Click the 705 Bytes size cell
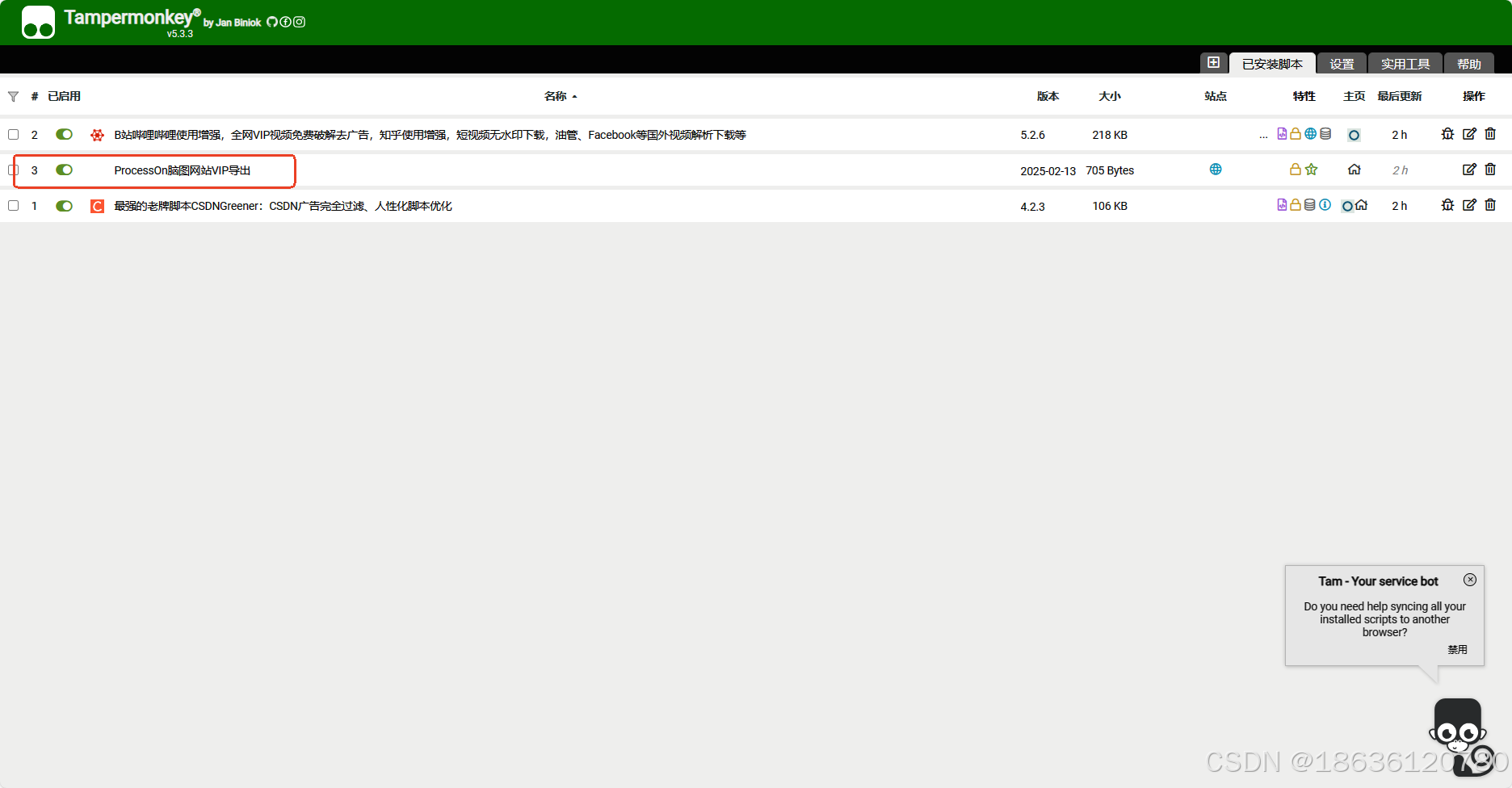Image resolution: width=1512 pixels, height=788 pixels. click(x=1110, y=170)
